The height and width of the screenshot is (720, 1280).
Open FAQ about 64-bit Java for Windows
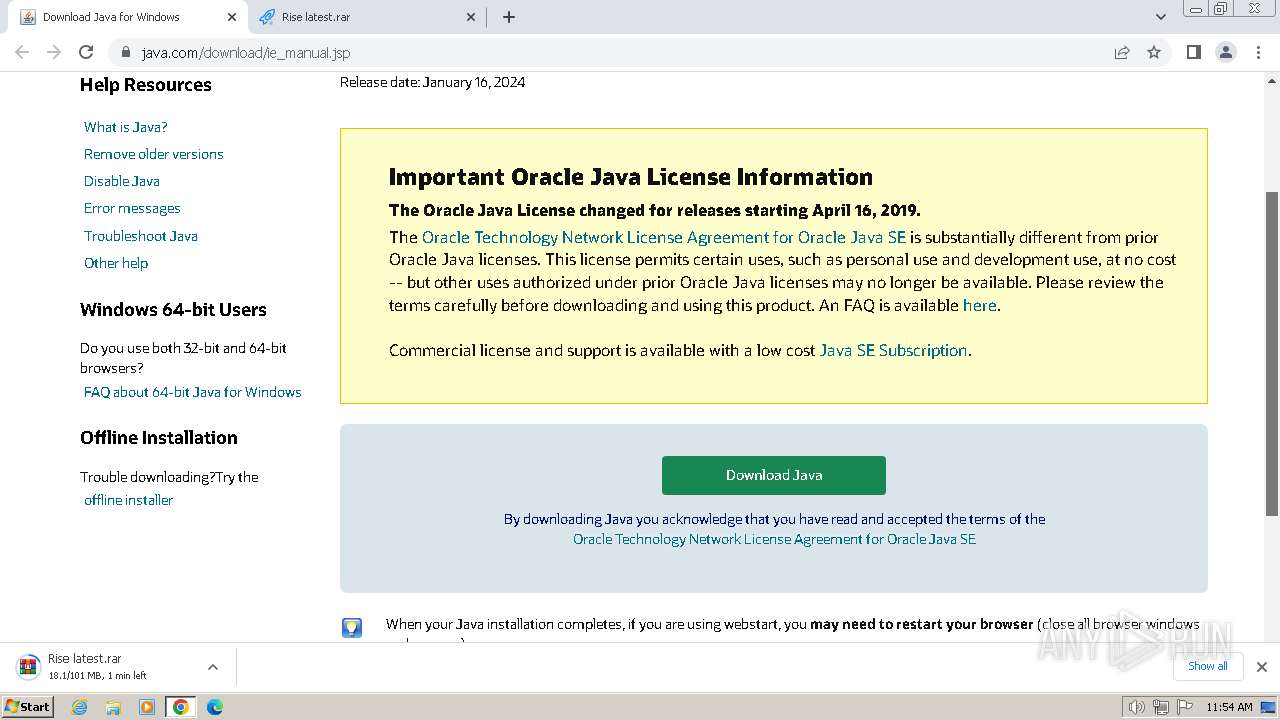pos(193,392)
